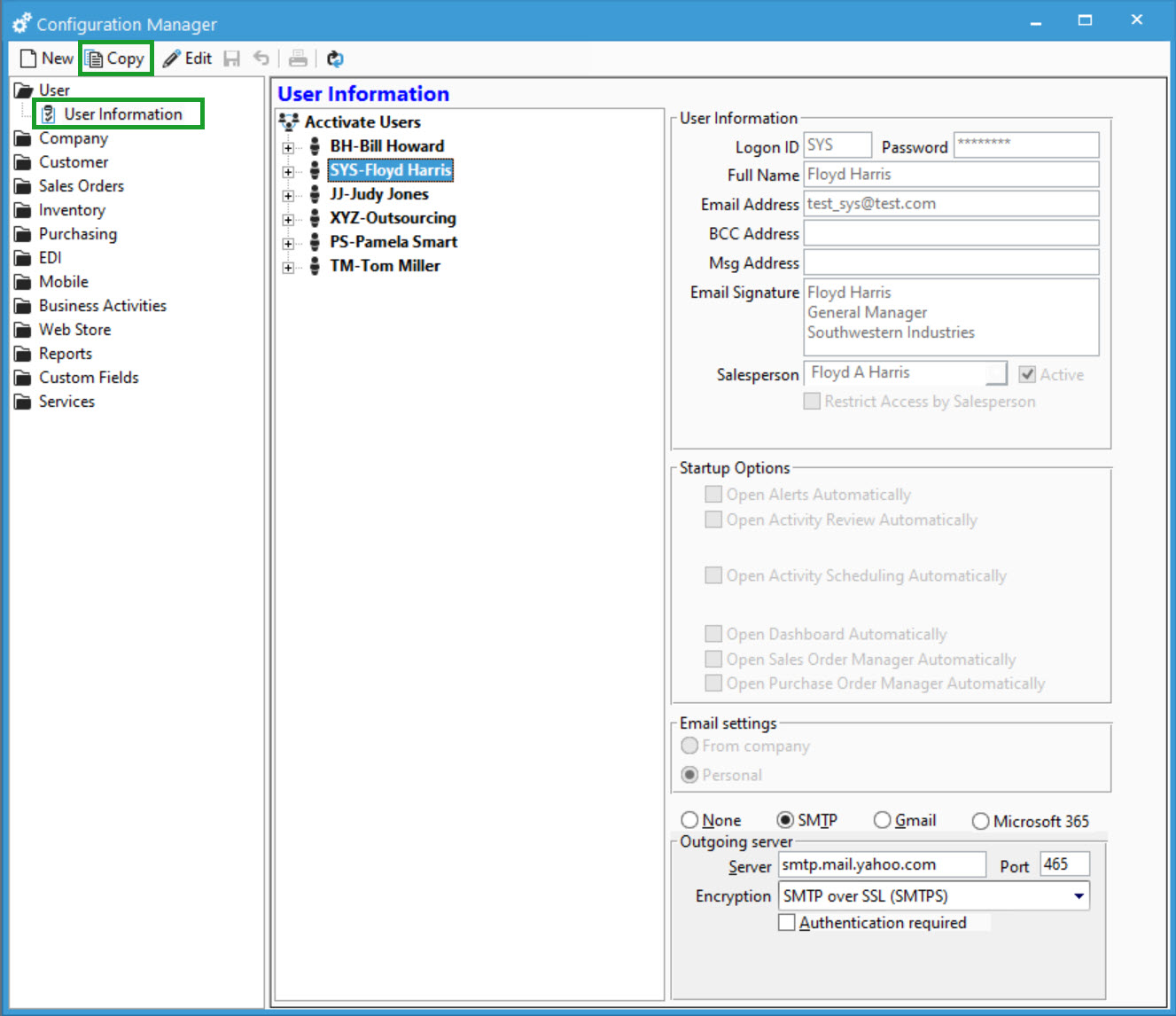Click the New button

tap(44, 58)
